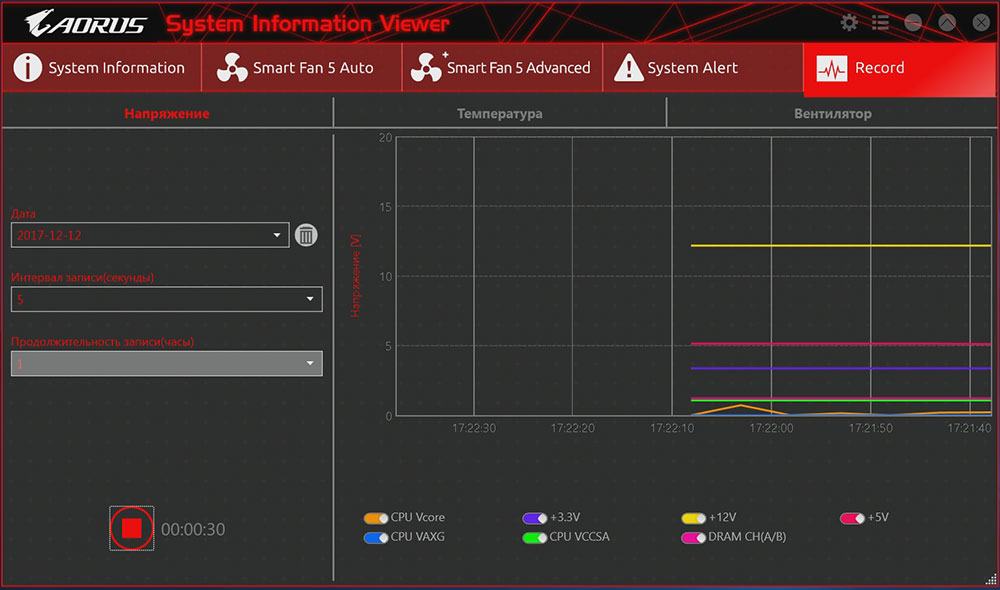Click the elapsed time 00:00:30

193,529
